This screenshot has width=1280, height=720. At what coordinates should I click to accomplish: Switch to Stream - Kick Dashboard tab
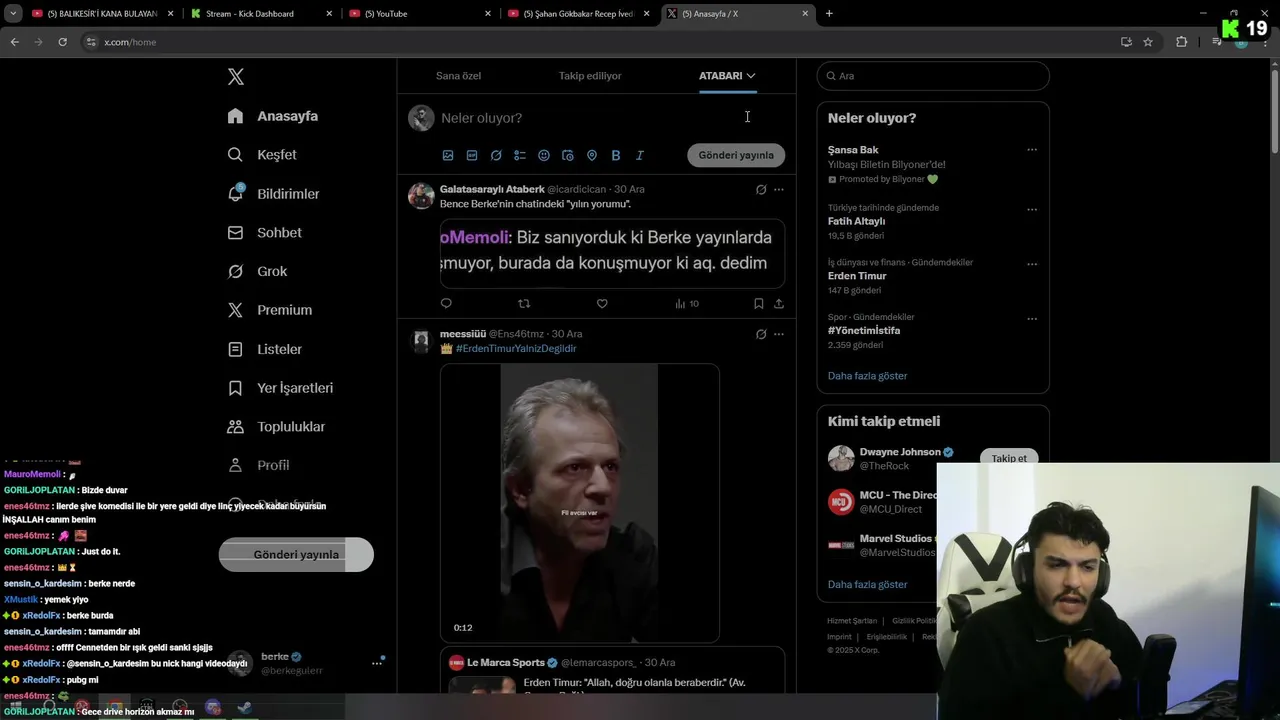260,14
